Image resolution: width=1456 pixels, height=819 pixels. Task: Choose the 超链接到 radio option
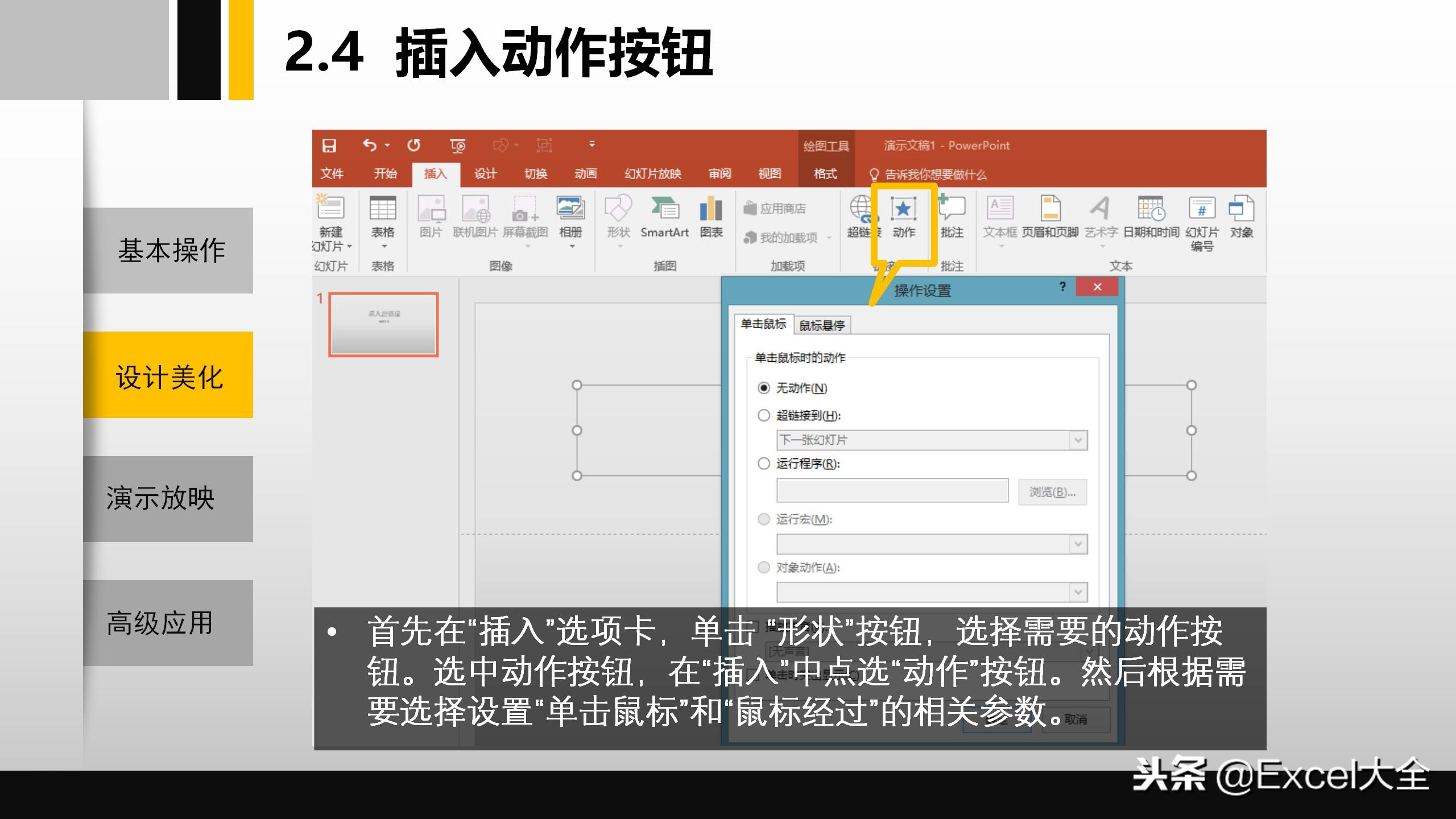pos(763,416)
